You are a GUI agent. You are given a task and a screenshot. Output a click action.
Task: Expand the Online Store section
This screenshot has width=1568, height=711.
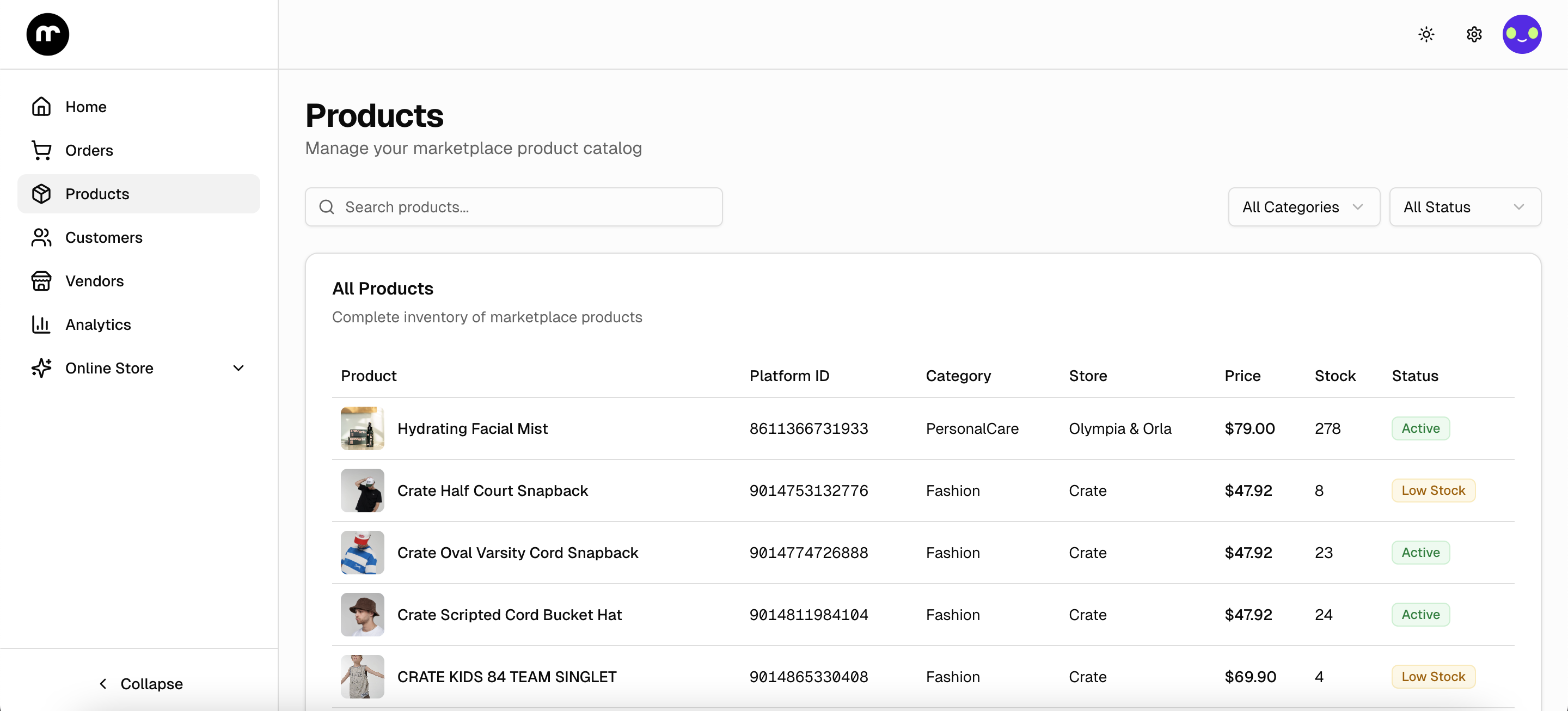point(238,367)
